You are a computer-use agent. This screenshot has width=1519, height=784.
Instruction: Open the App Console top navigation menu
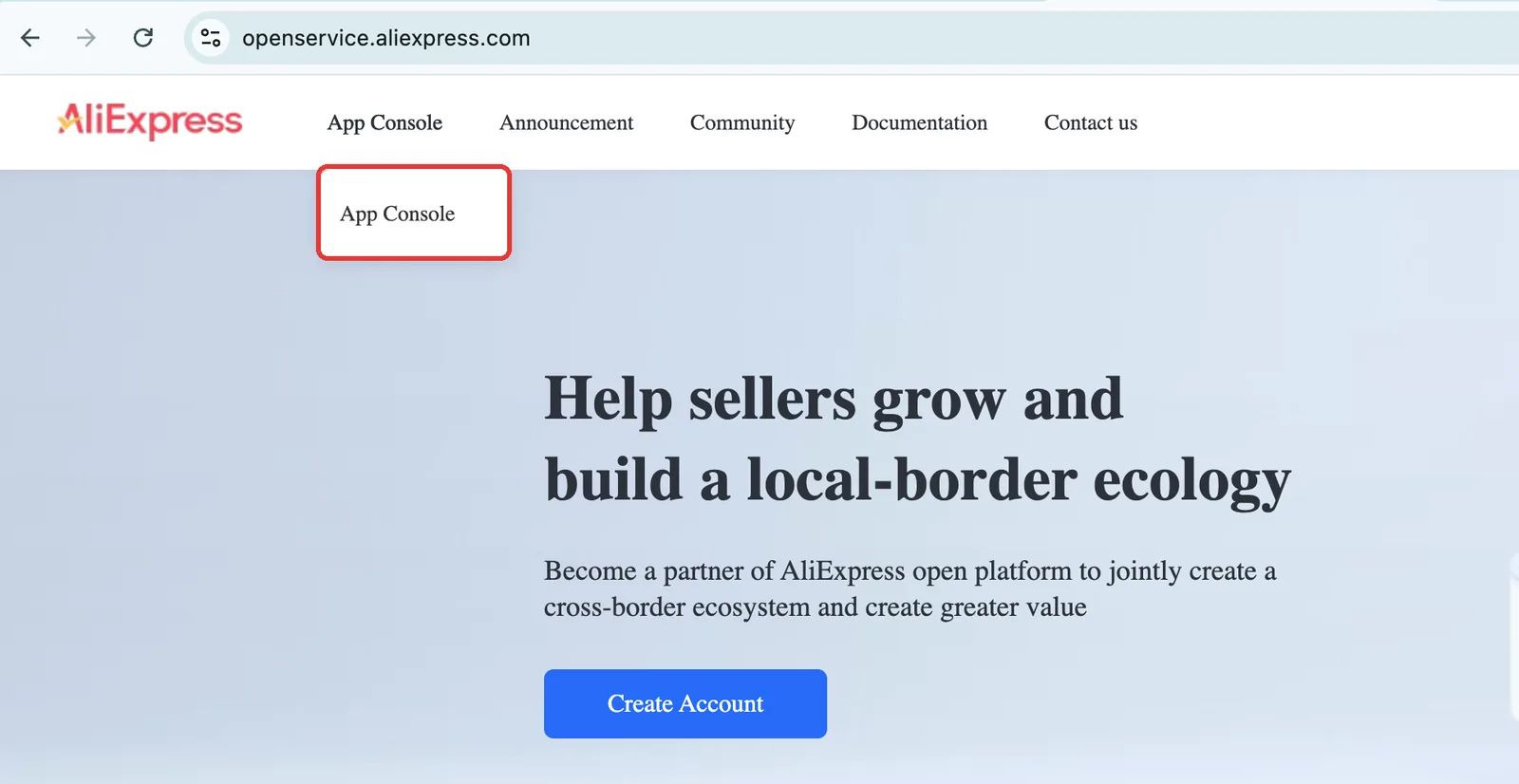[384, 122]
